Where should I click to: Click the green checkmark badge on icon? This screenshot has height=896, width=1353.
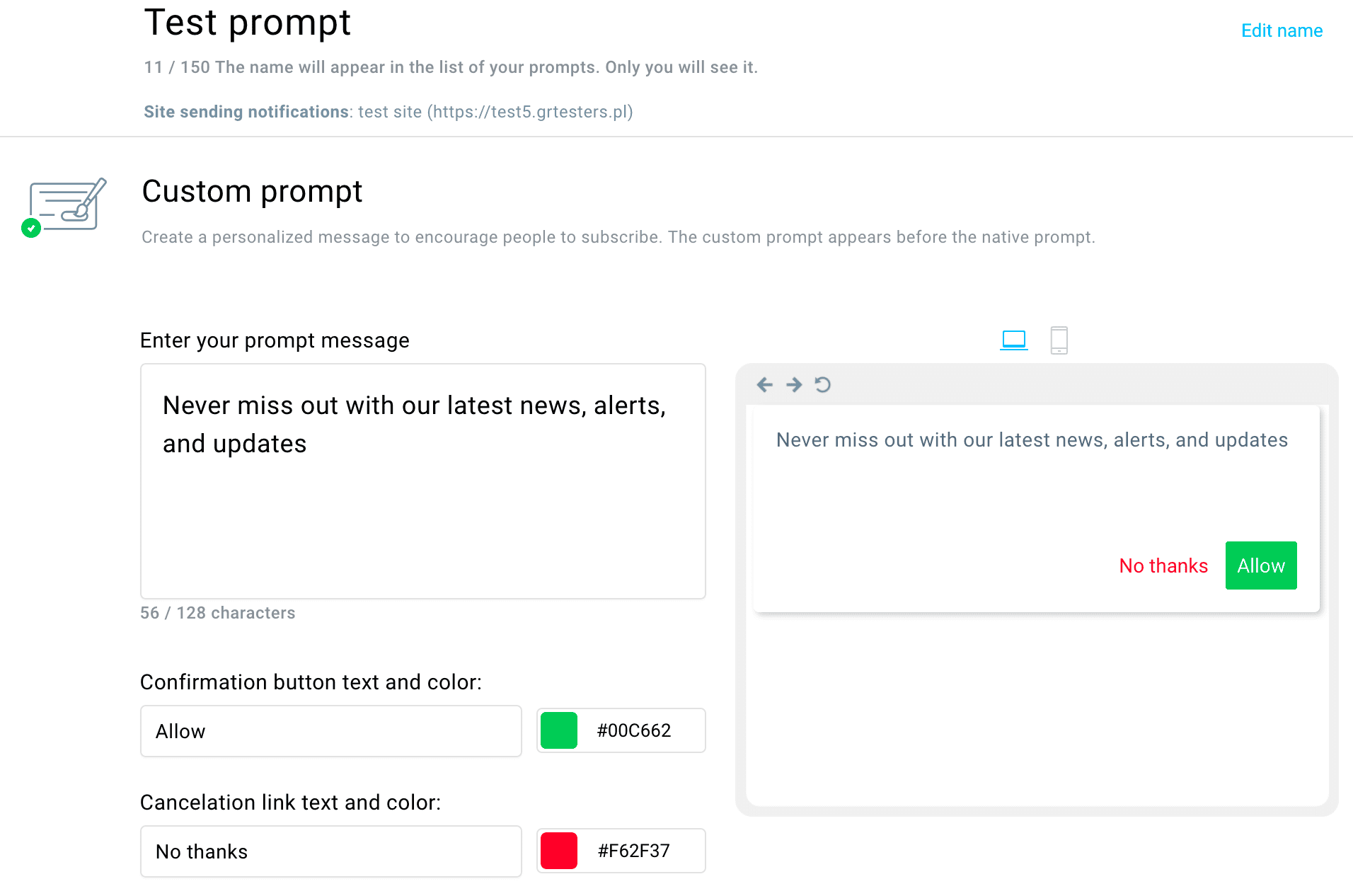point(31,228)
